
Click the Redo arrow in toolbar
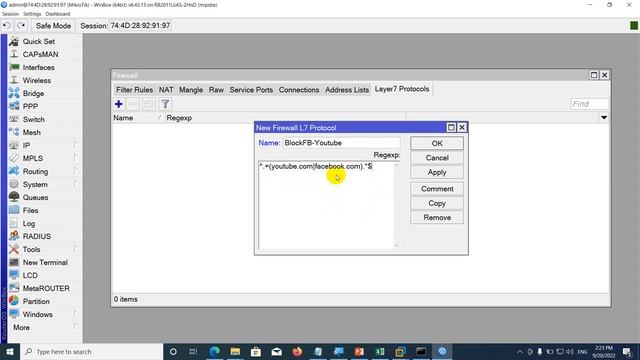point(21,25)
